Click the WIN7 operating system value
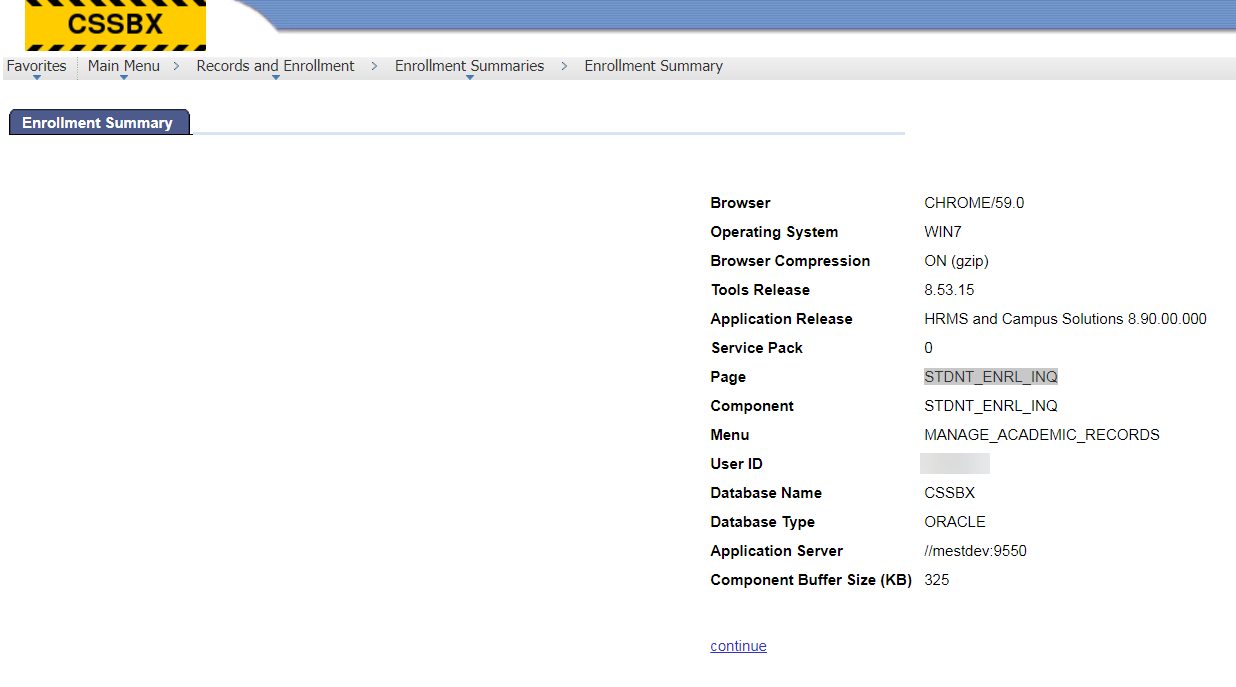 [943, 232]
